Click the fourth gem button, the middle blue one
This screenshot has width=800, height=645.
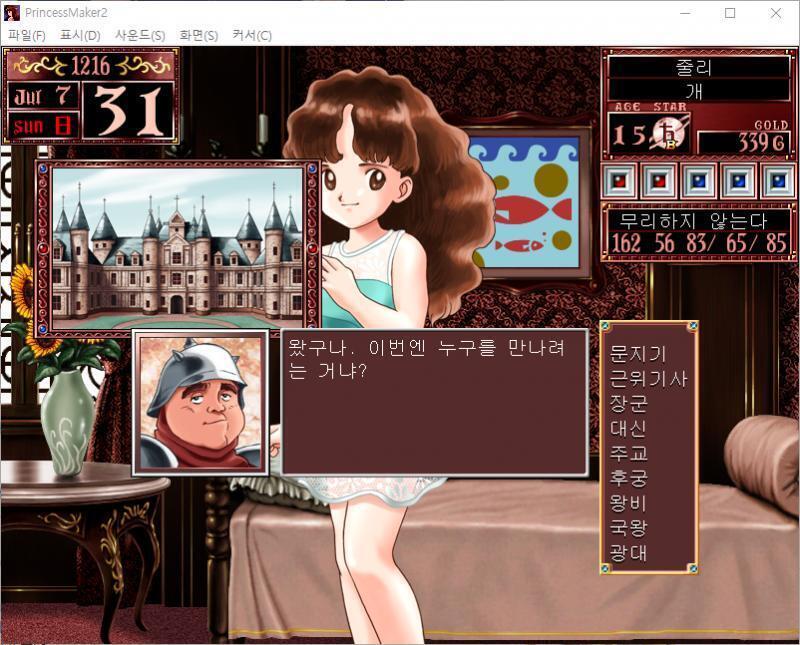click(x=738, y=181)
